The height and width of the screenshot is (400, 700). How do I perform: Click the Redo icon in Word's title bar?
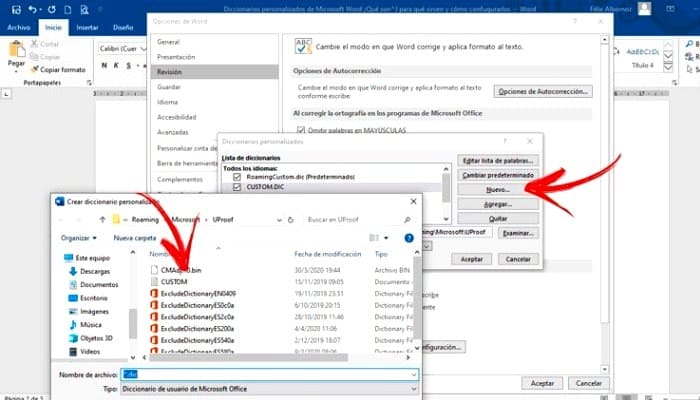pos(52,9)
